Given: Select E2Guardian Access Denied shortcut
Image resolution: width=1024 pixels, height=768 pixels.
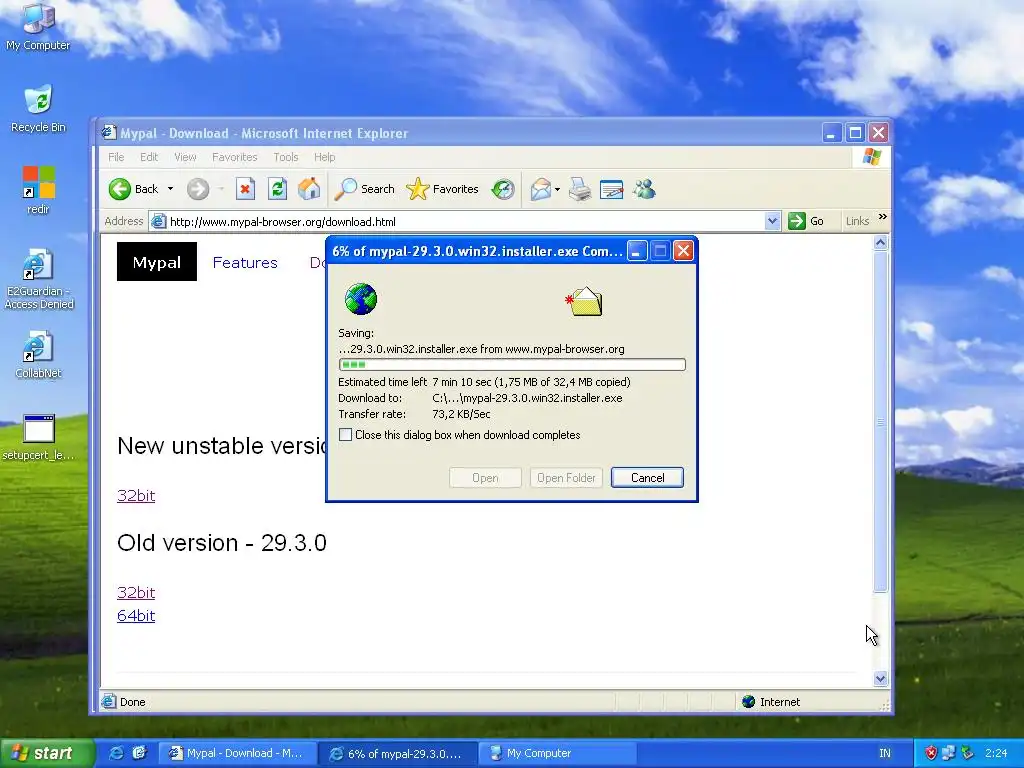Looking at the screenshot, I should point(39,279).
